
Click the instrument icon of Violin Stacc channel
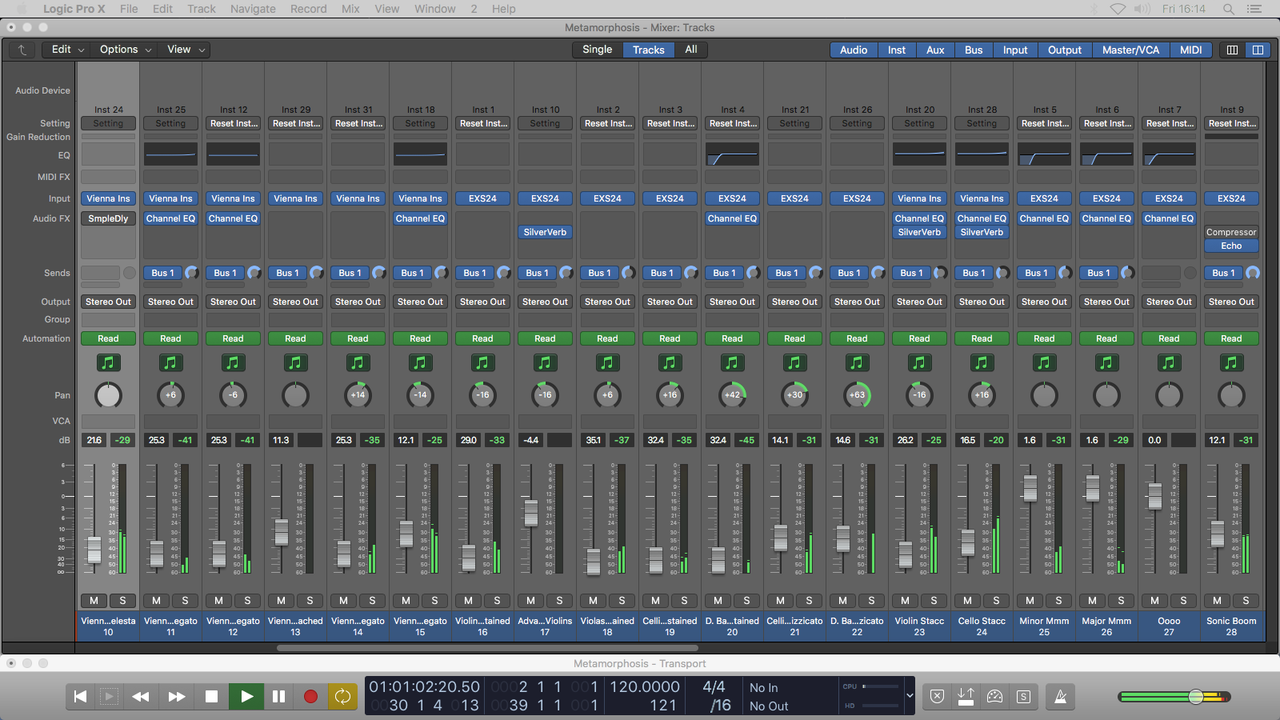(x=919, y=363)
